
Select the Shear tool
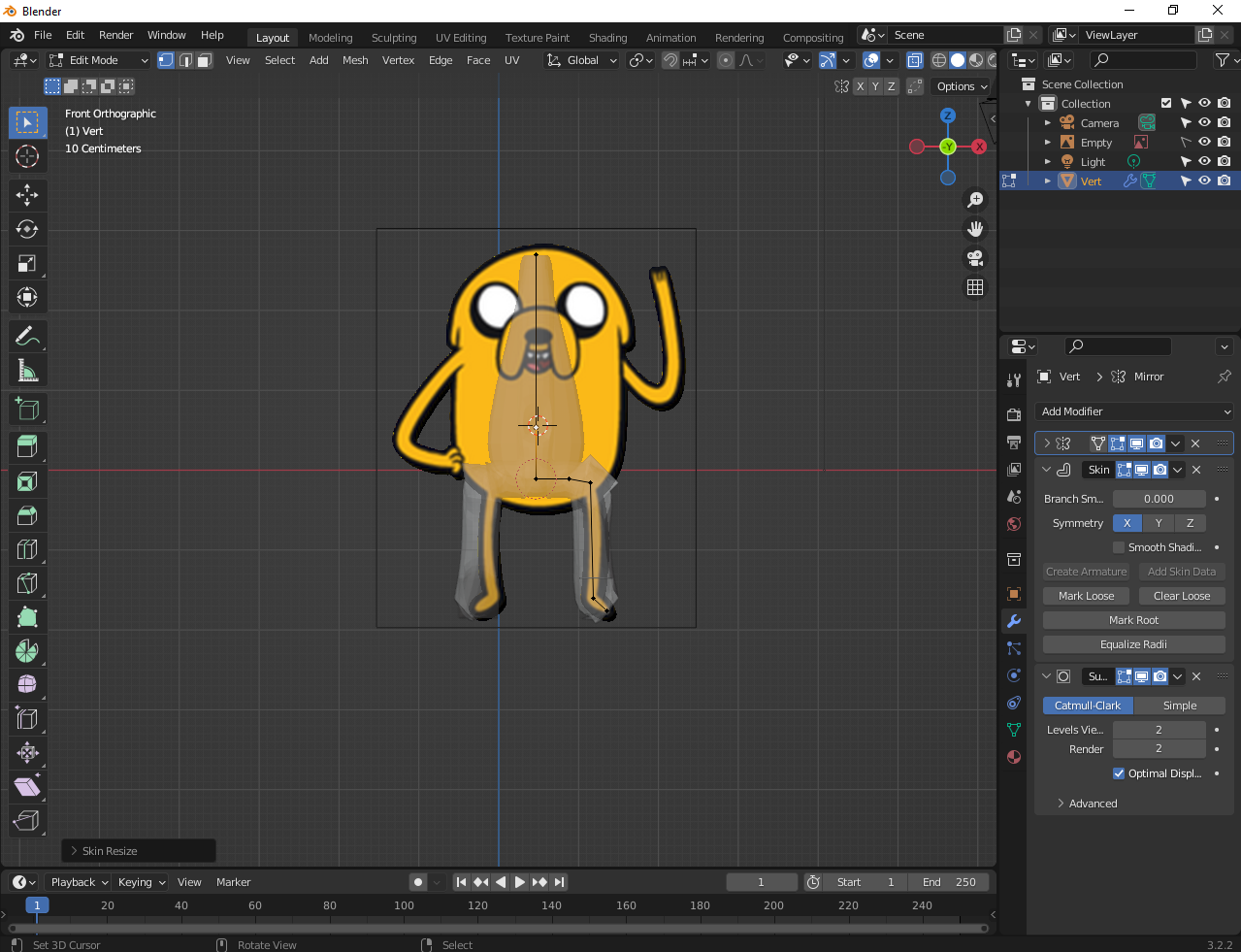point(27,787)
